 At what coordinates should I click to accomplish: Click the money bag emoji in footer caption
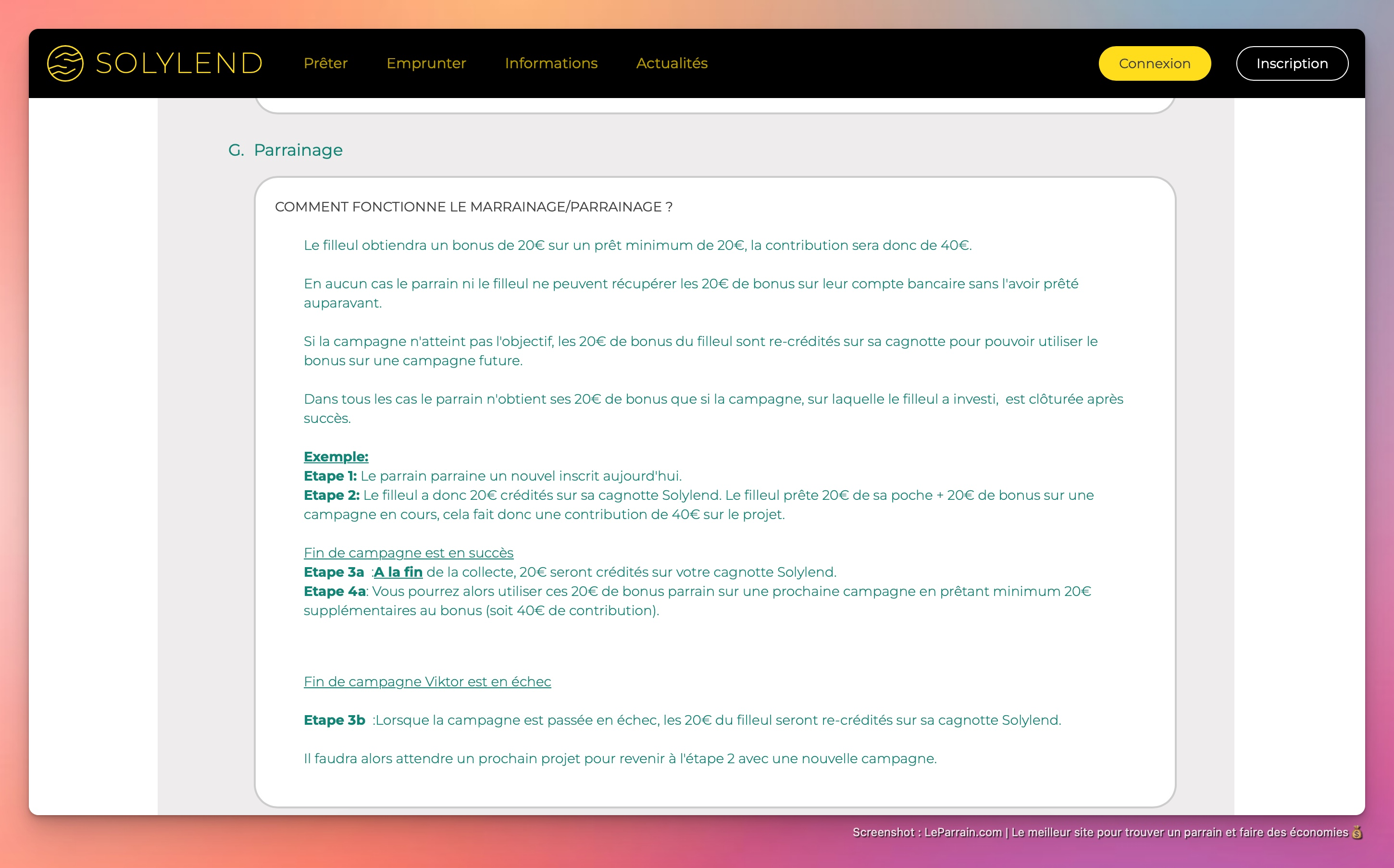click(1357, 832)
